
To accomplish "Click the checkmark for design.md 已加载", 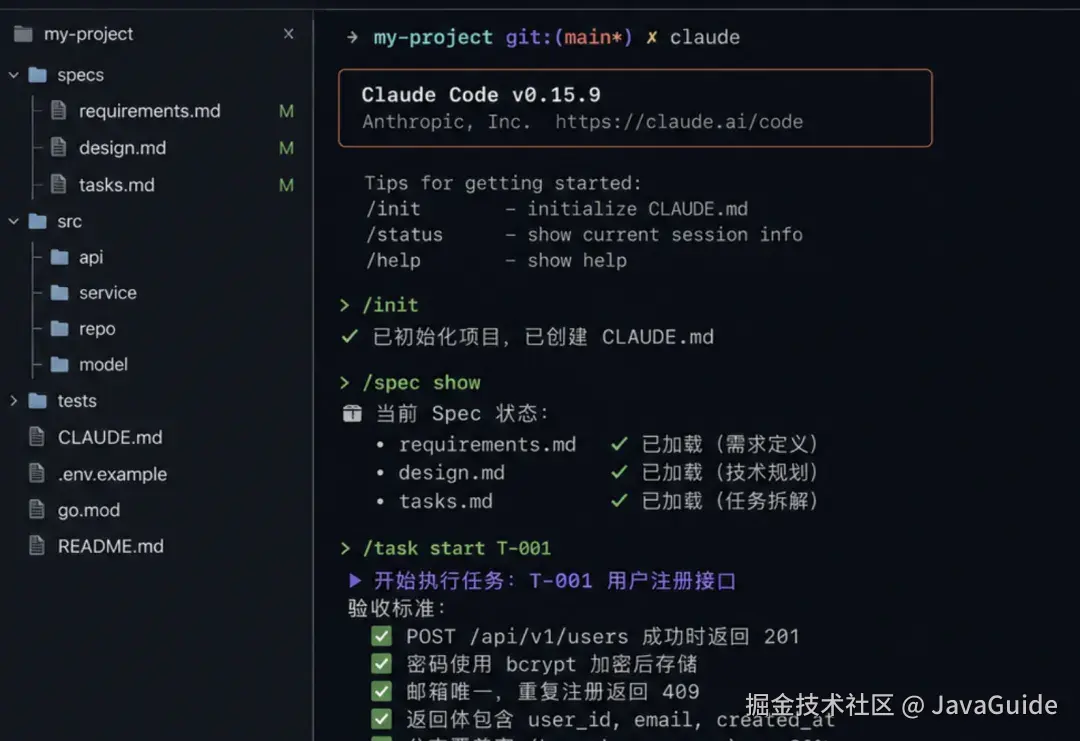I will pyautogui.click(x=619, y=472).
